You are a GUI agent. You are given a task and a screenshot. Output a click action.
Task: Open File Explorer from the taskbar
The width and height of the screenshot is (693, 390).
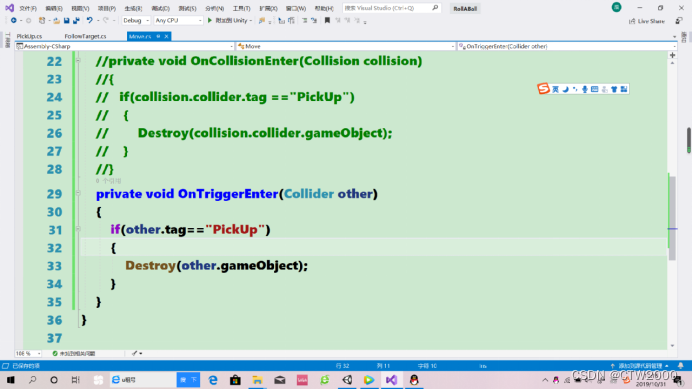[257, 380]
